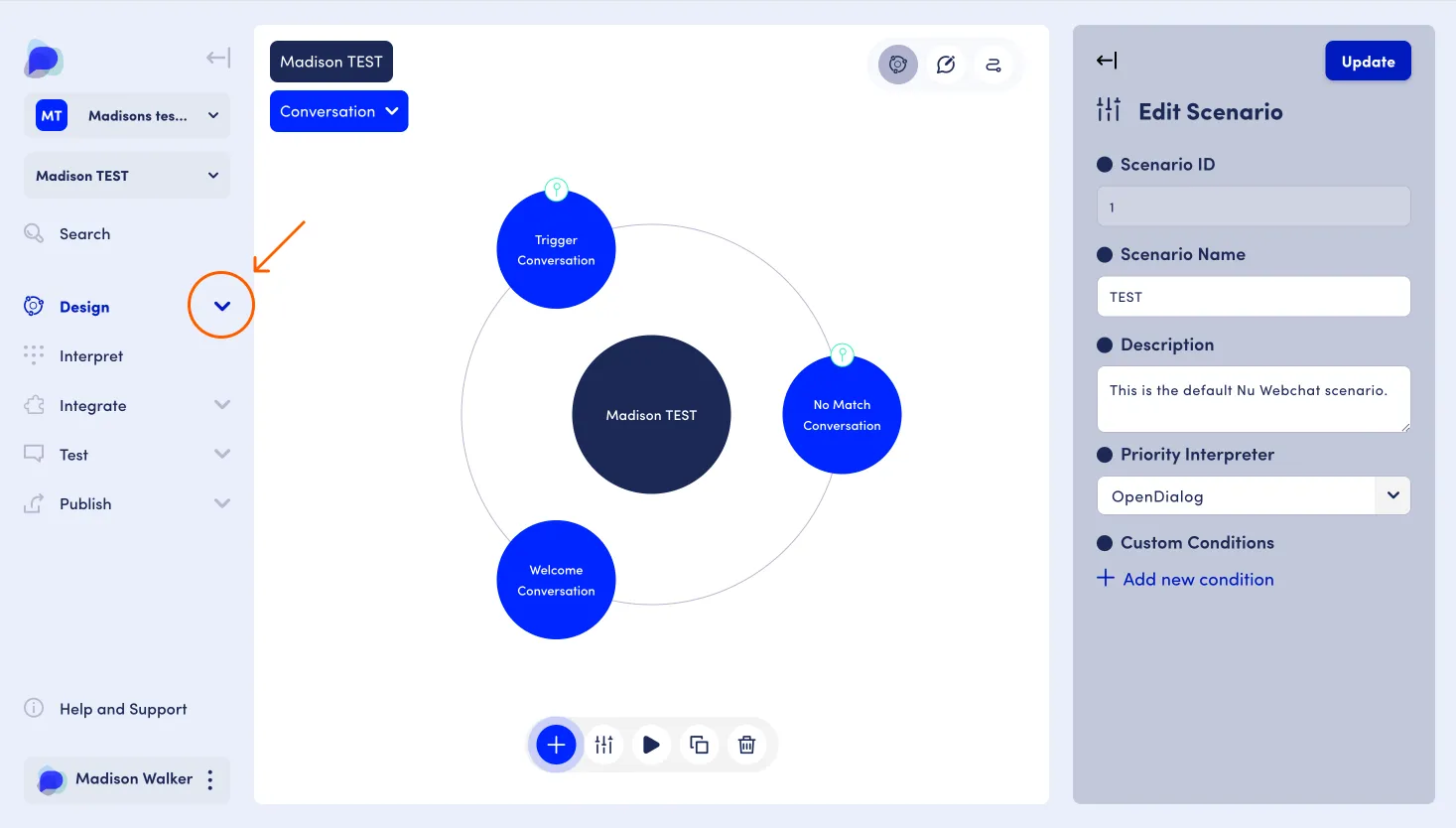Click the Interpret dots icon
This screenshot has height=828, width=1456.
click(34, 354)
